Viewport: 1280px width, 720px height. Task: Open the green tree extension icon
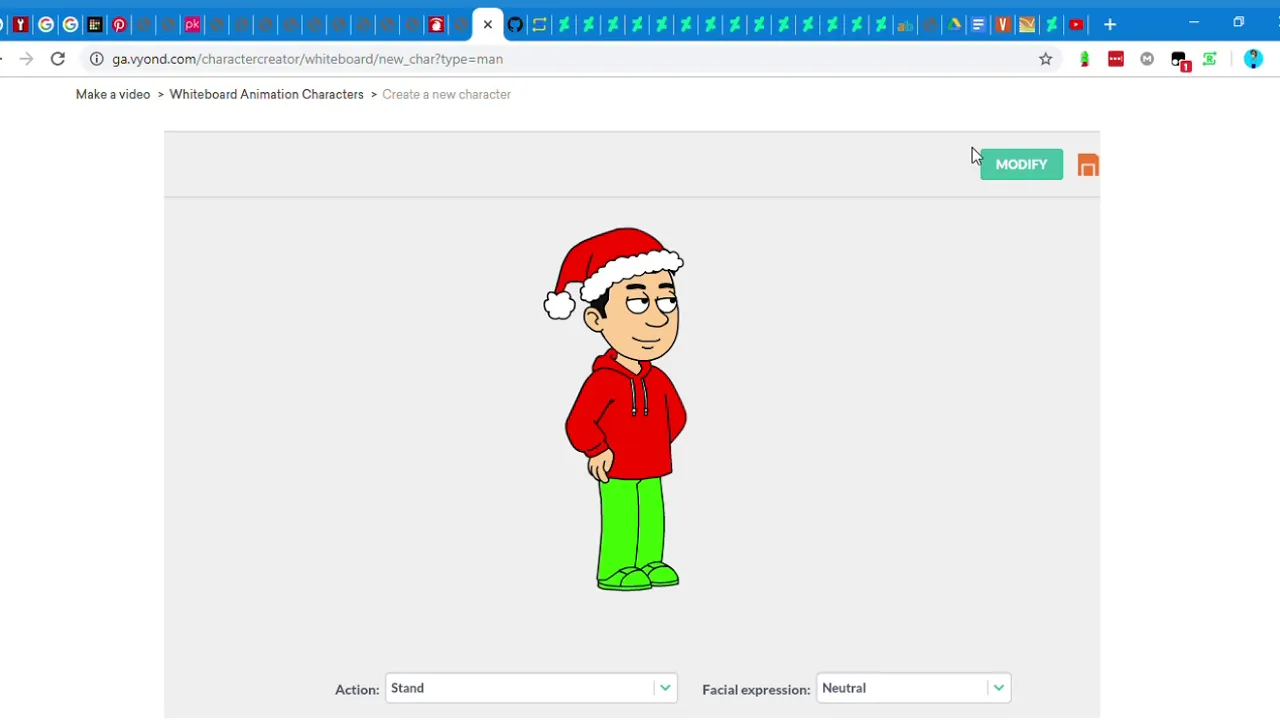[x=1085, y=59]
